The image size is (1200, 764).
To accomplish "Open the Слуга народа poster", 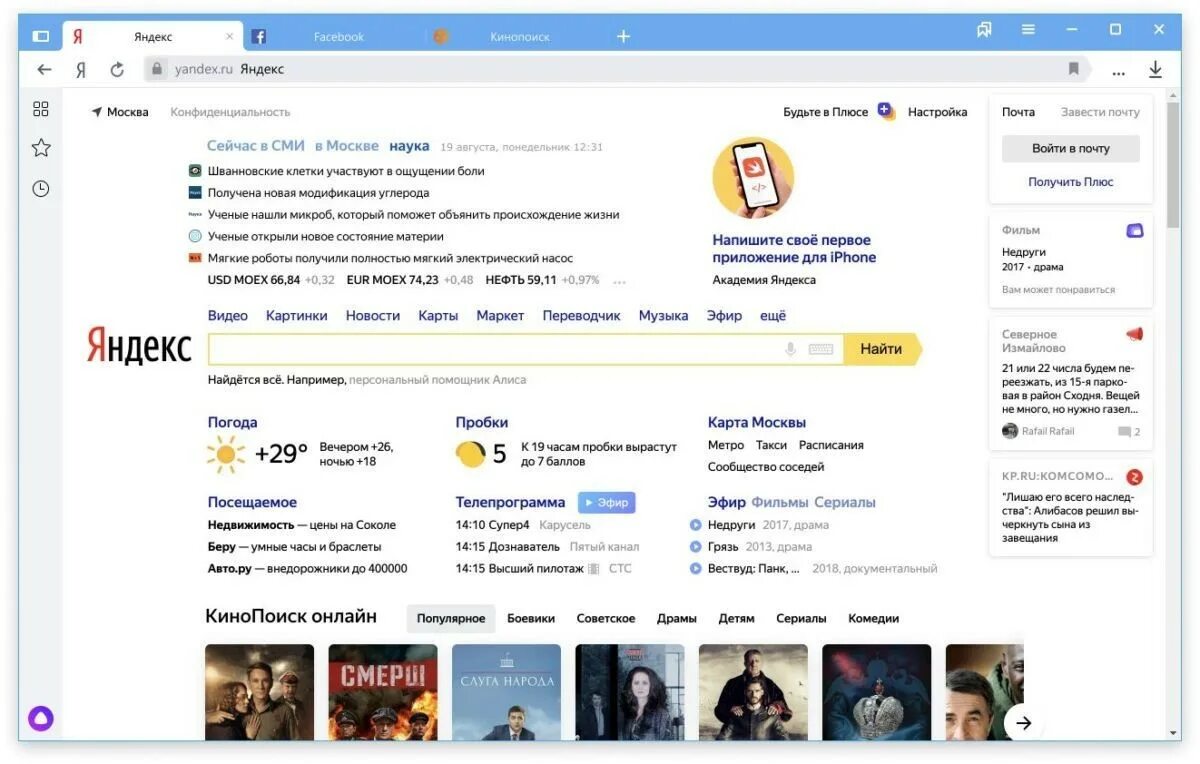I will click(506, 692).
